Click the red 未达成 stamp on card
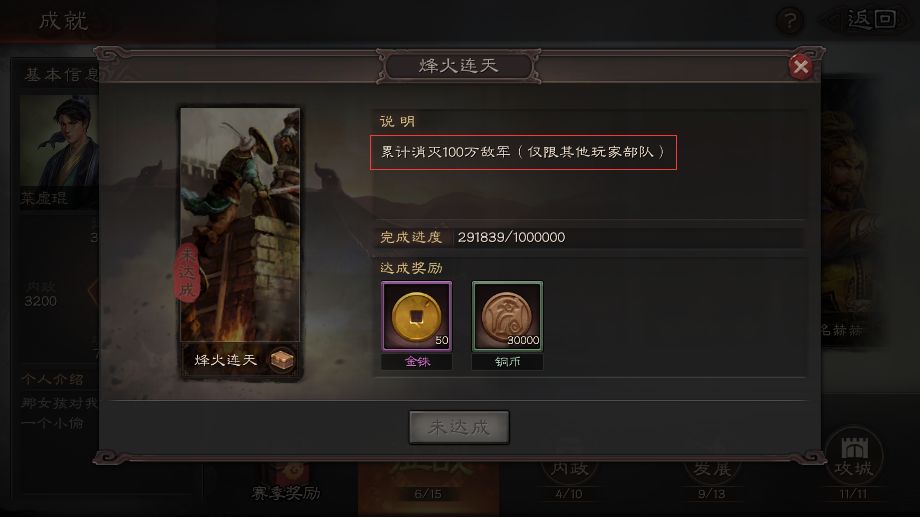Image resolution: width=920 pixels, height=517 pixels. [x=187, y=272]
